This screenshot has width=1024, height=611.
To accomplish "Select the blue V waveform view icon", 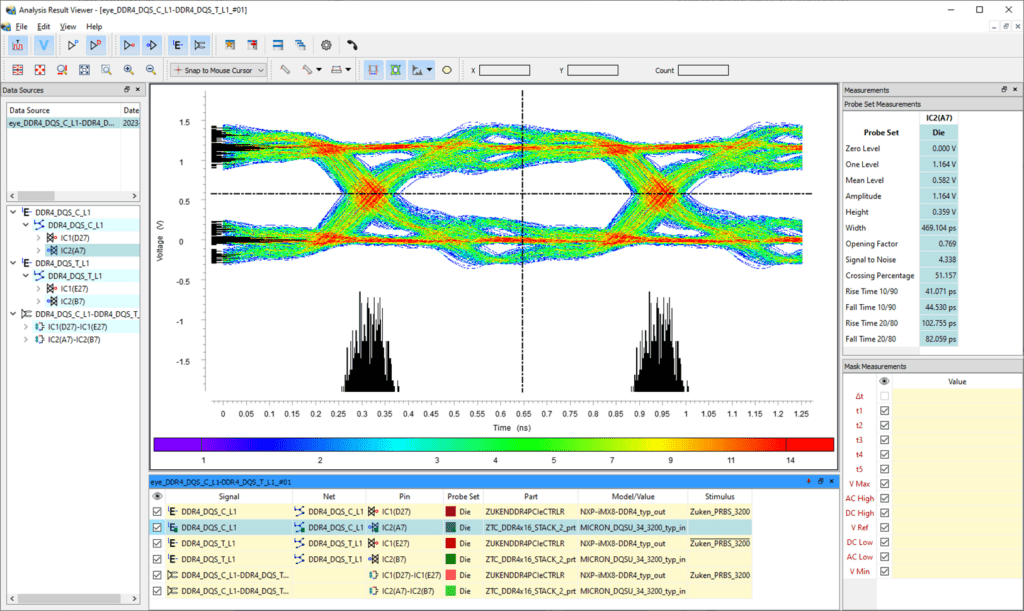I will pos(43,44).
